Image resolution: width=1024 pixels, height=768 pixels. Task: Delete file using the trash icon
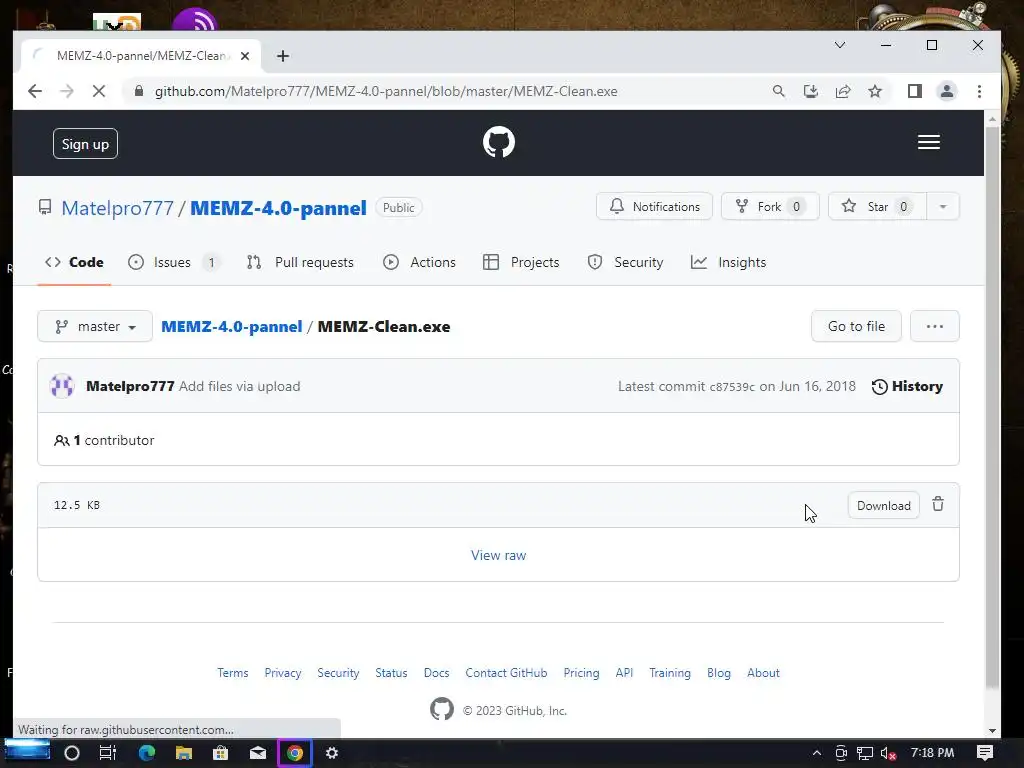[938, 505]
